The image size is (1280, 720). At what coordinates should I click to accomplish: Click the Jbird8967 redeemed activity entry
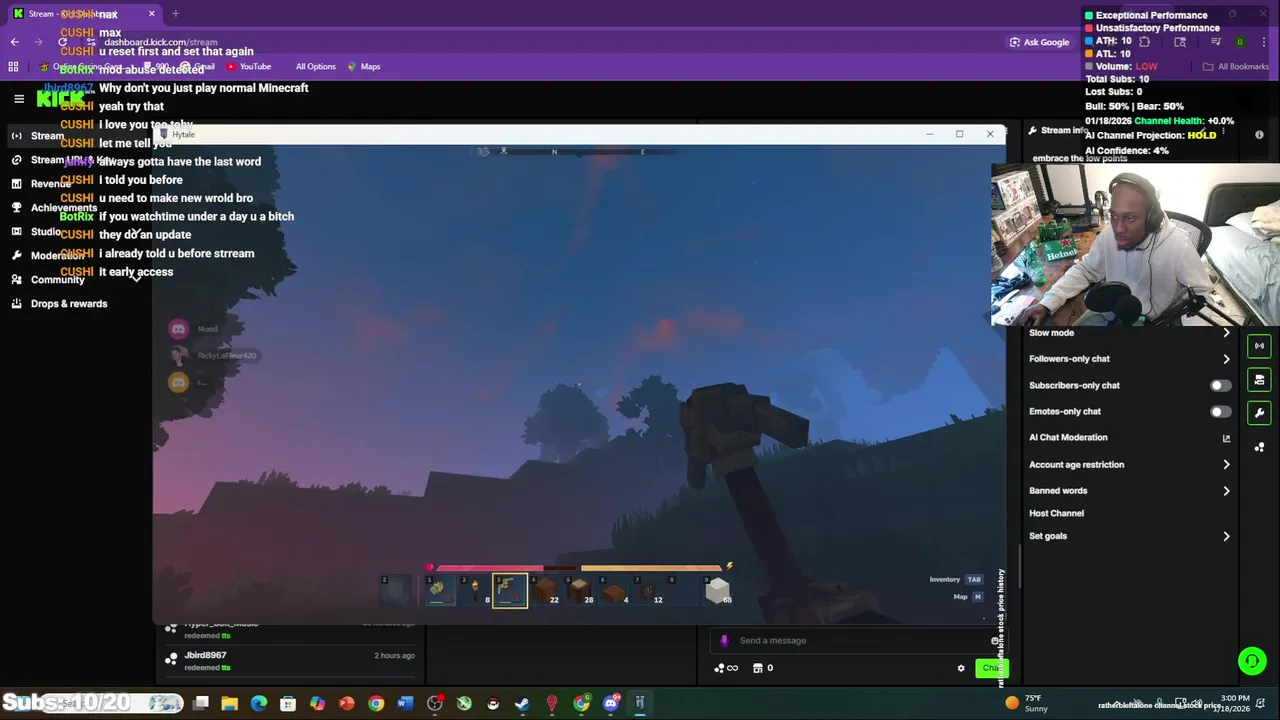click(x=290, y=661)
